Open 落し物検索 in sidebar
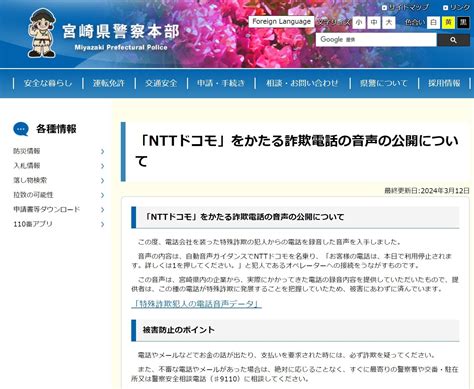 click(30, 180)
